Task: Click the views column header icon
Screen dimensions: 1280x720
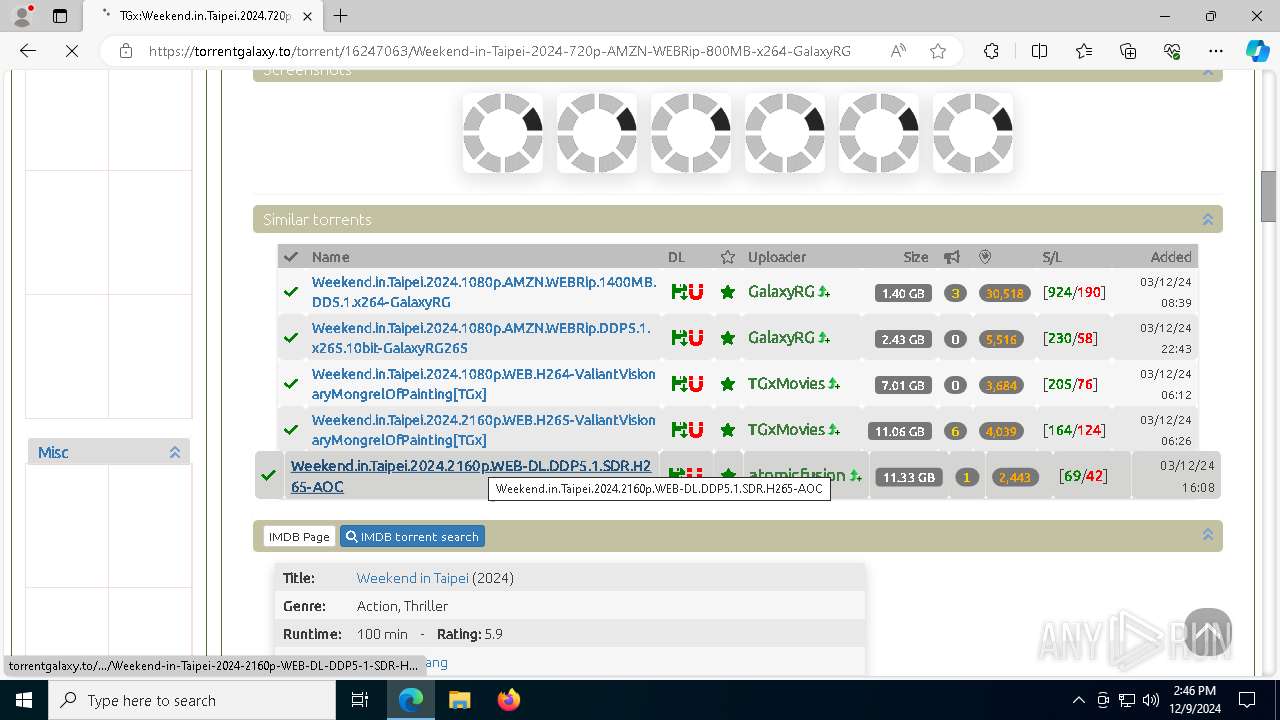Action: pyautogui.click(x=985, y=257)
